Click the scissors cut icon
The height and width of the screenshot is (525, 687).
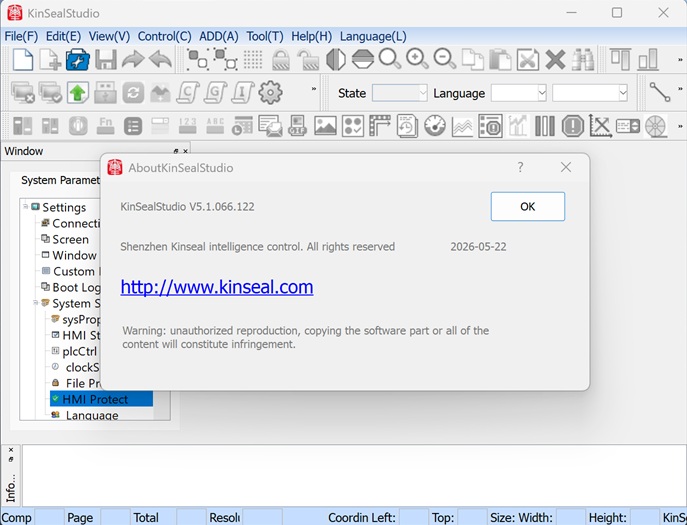point(528,60)
